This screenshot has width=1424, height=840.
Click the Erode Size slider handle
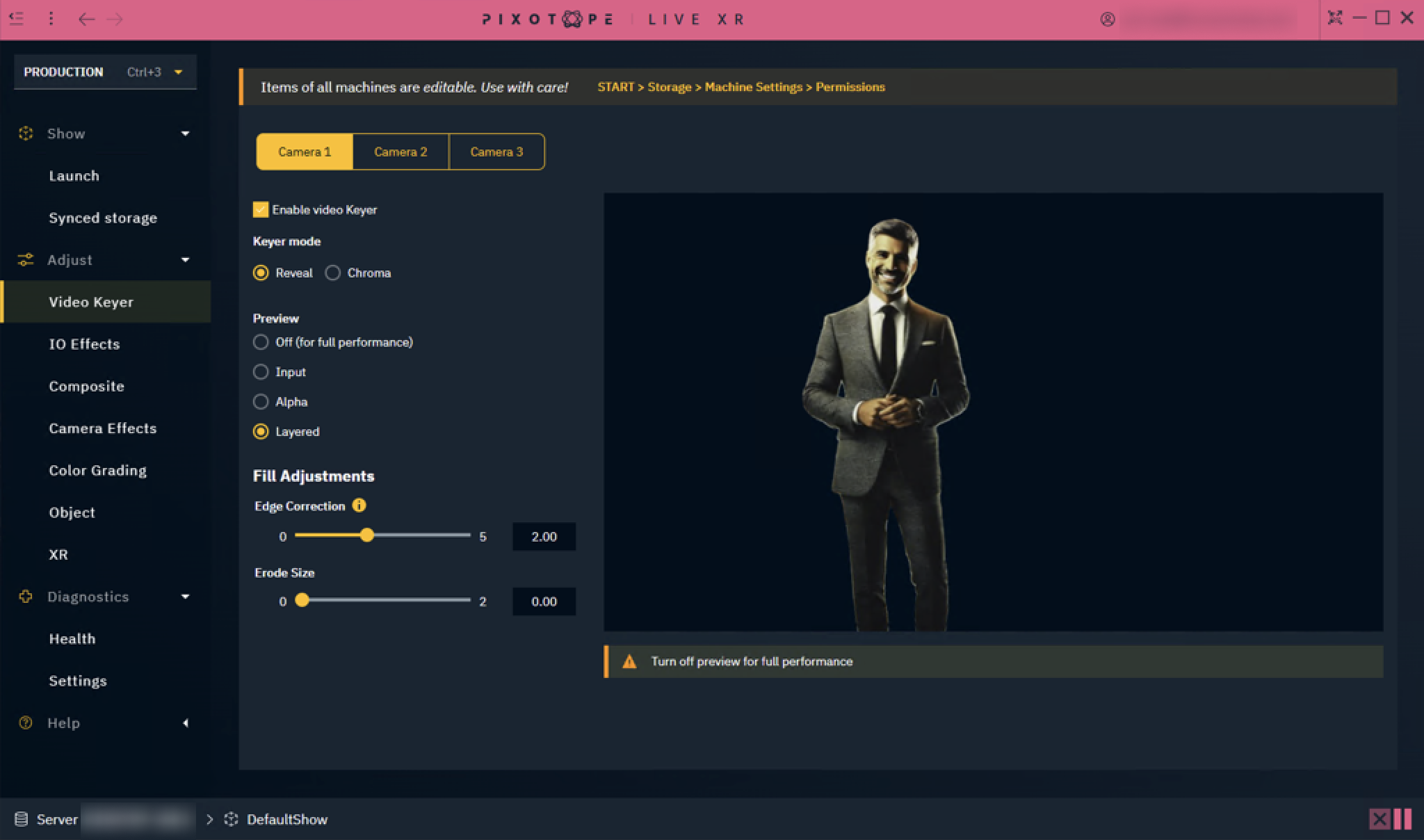[302, 600]
